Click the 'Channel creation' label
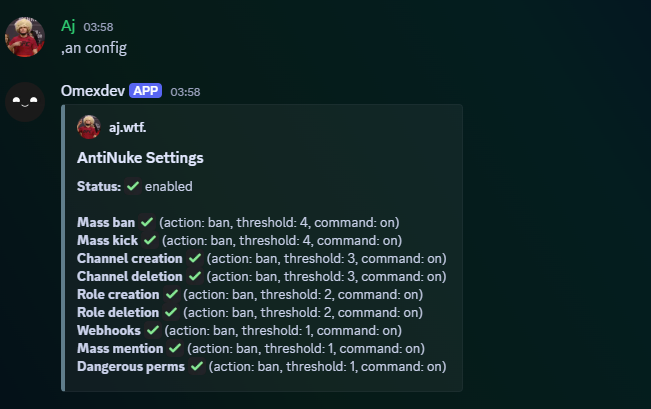651x409 pixels. [x=130, y=258]
